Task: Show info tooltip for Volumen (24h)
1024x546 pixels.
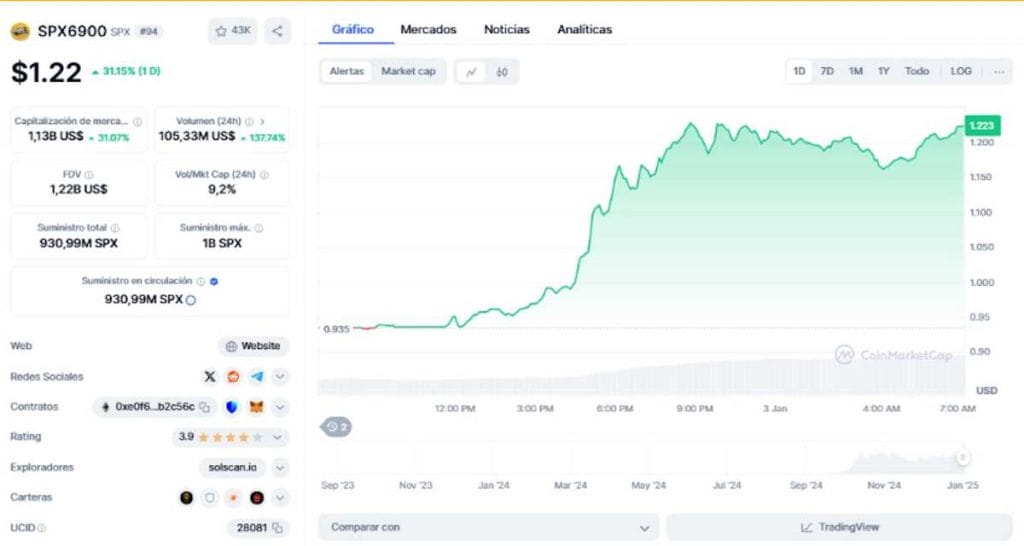Action: (249, 121)
